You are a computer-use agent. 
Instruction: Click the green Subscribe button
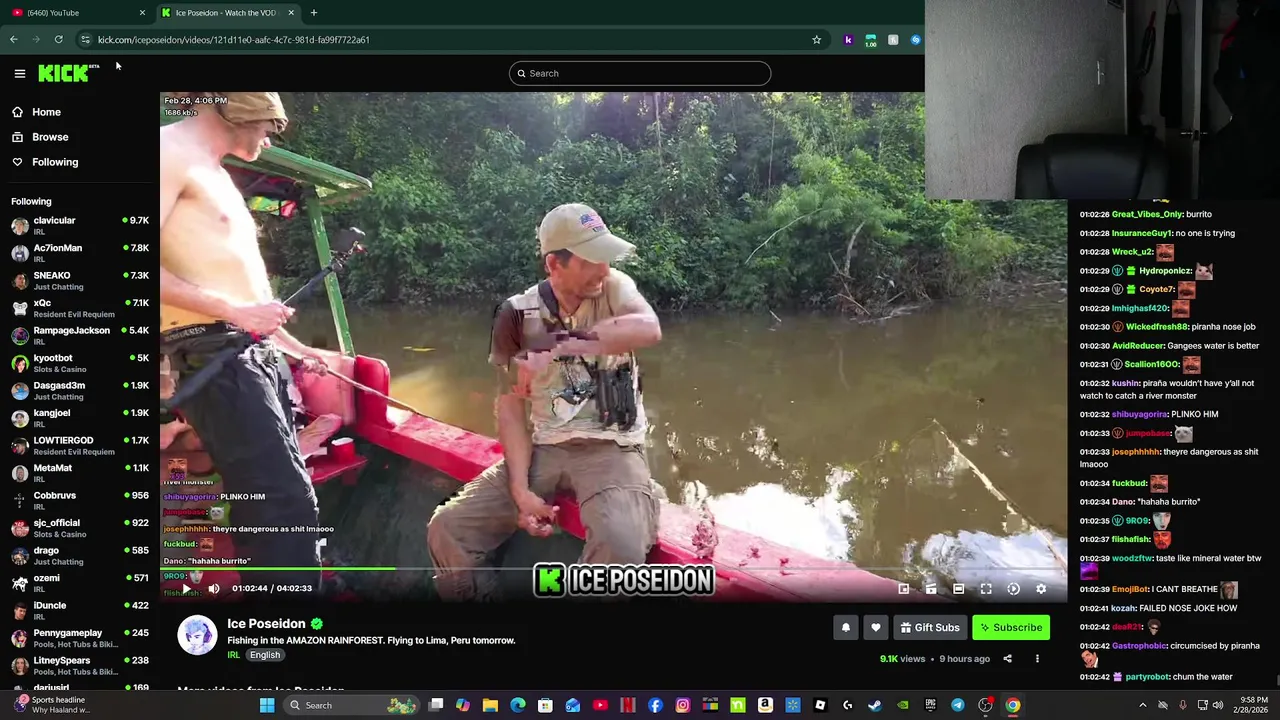[1011, 628]
